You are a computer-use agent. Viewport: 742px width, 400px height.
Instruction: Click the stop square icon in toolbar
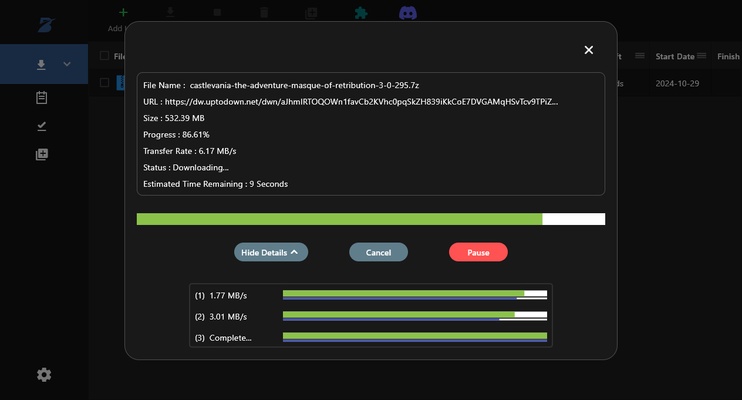coord(217,13)
